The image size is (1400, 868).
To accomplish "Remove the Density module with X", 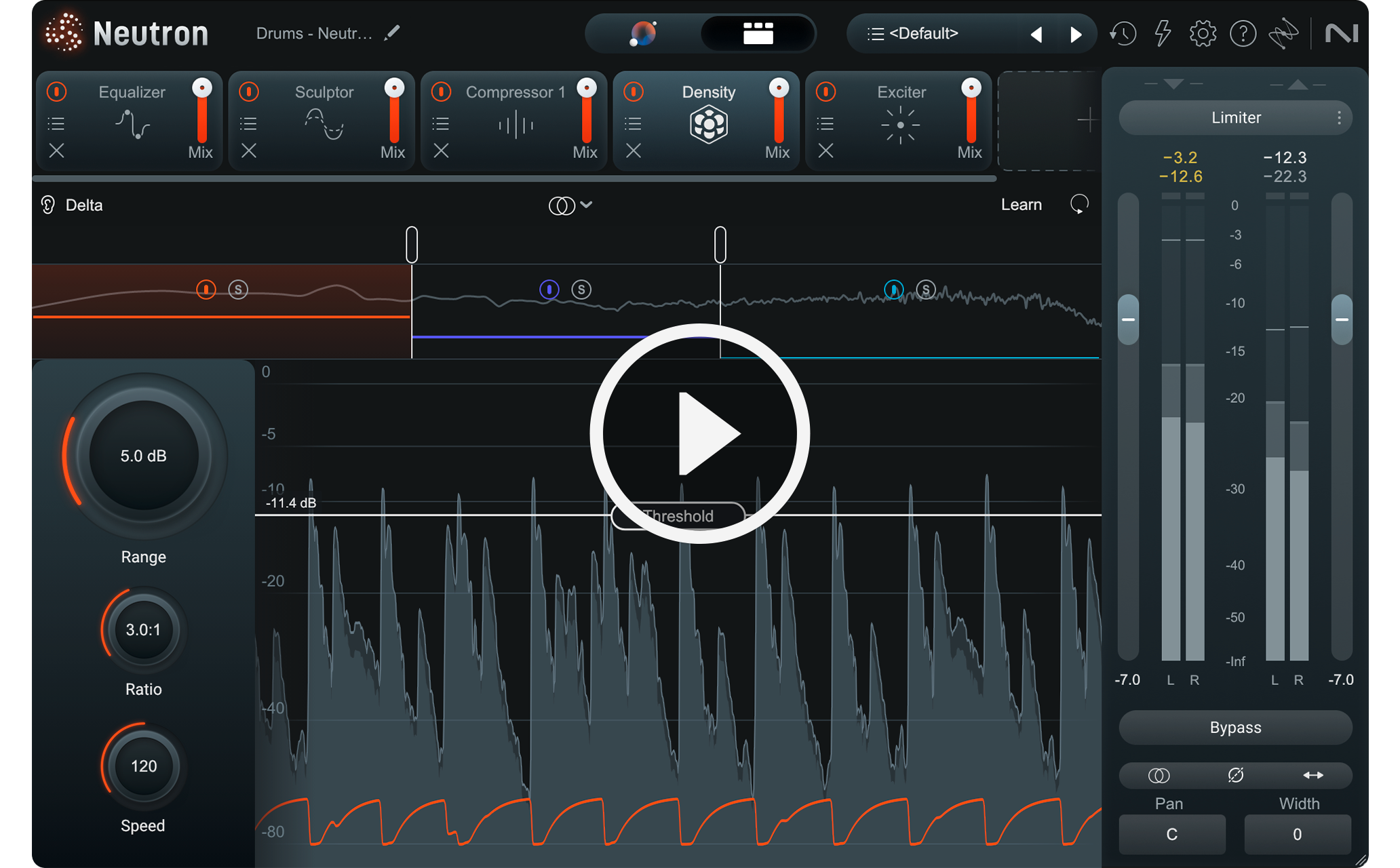I will click(x=634, y=151).
